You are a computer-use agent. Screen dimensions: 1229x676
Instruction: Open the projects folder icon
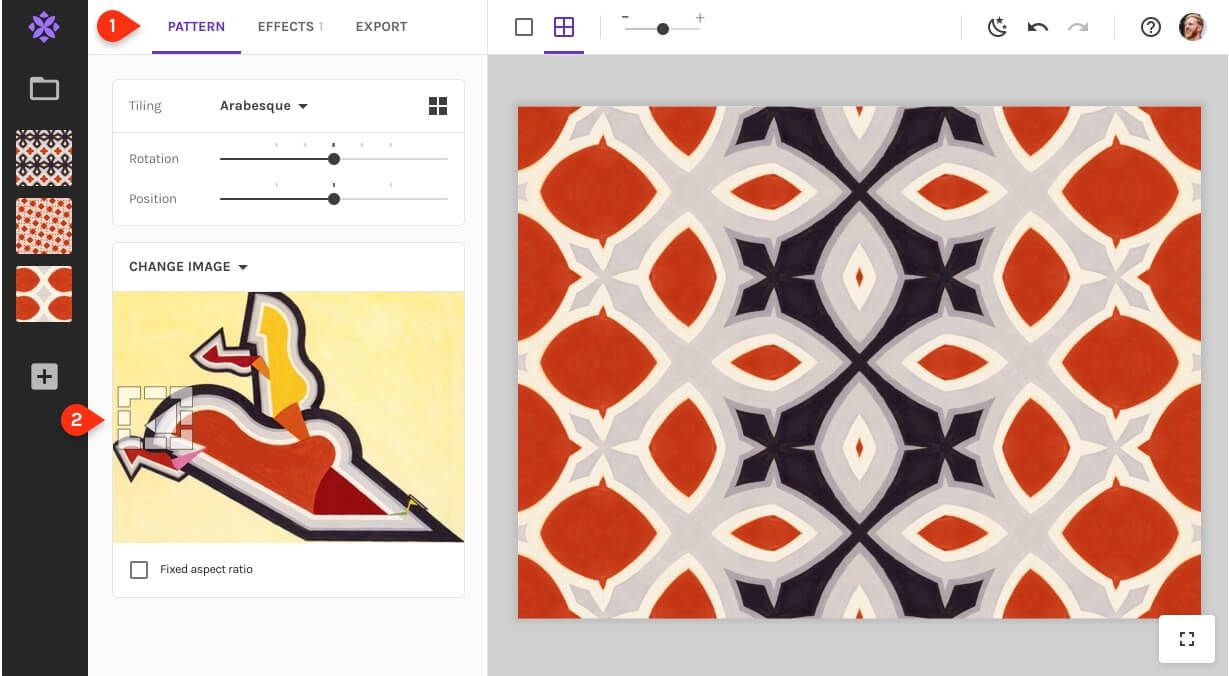(x=44, y=89)
